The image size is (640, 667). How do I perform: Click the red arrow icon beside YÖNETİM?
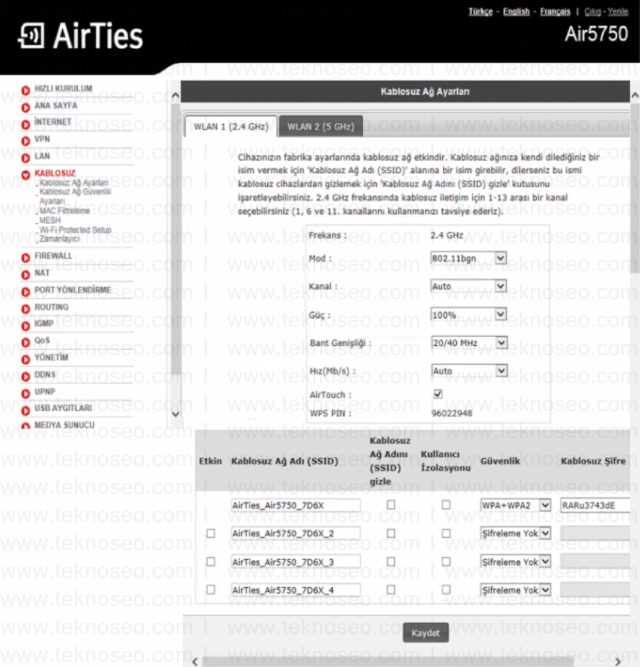tap(26, 359)
